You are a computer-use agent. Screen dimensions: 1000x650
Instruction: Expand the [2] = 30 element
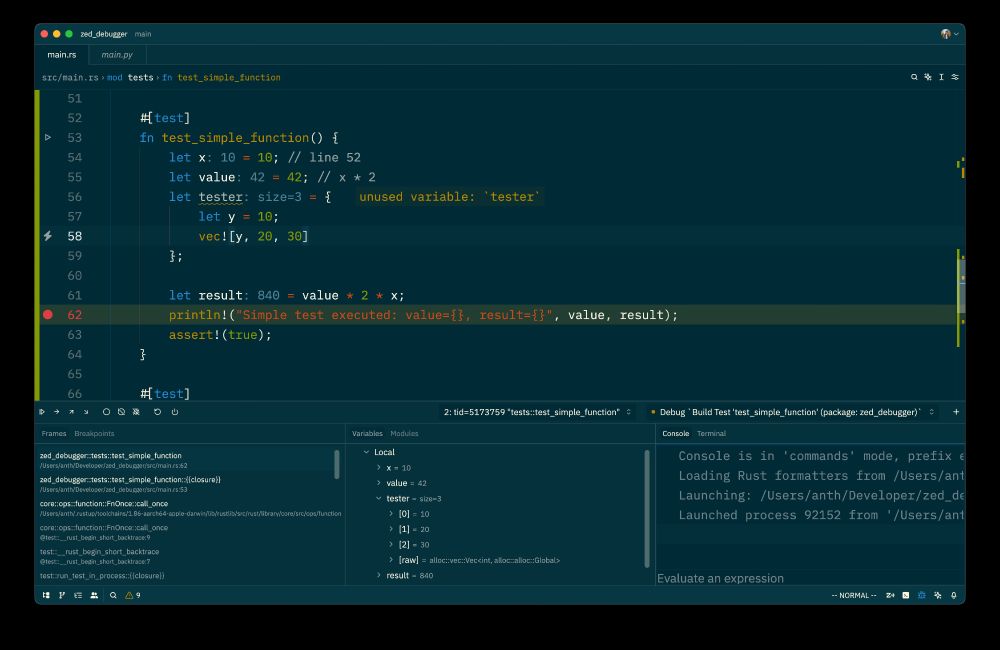(391, 544)
